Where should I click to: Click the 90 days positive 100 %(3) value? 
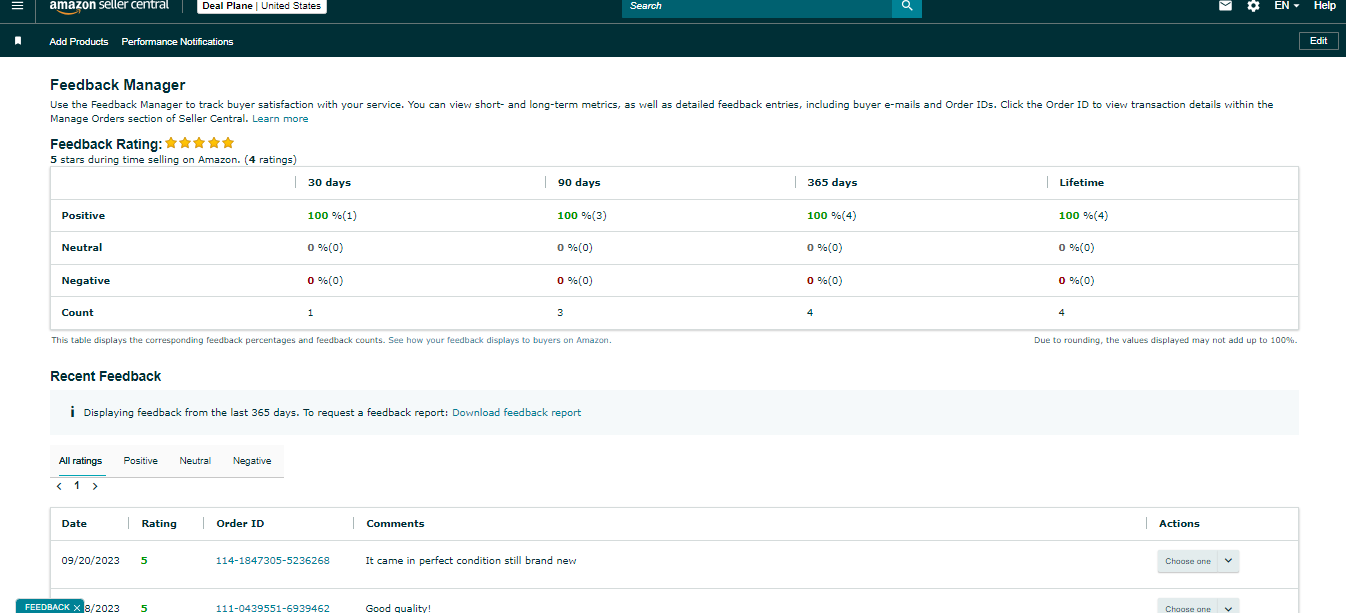point(582,216)
